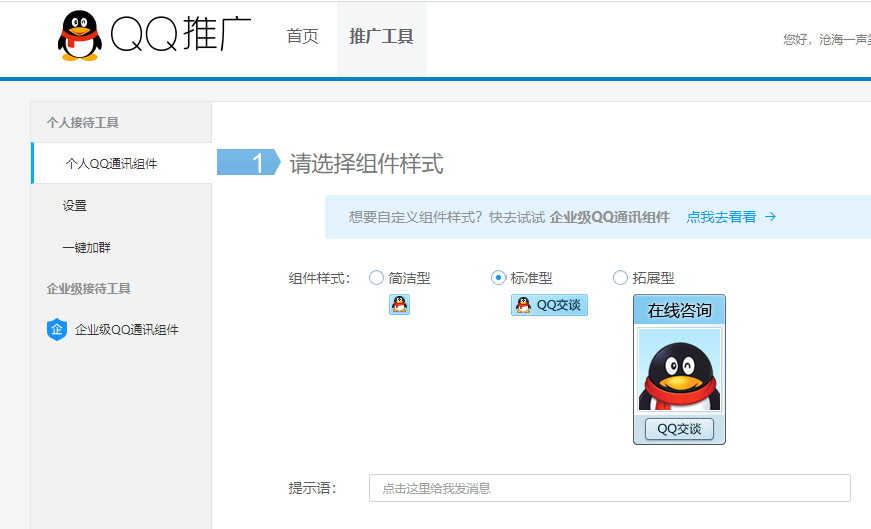Click the small penguin preview under 简洁型
The image size is (871, 529).
[399, 305]
